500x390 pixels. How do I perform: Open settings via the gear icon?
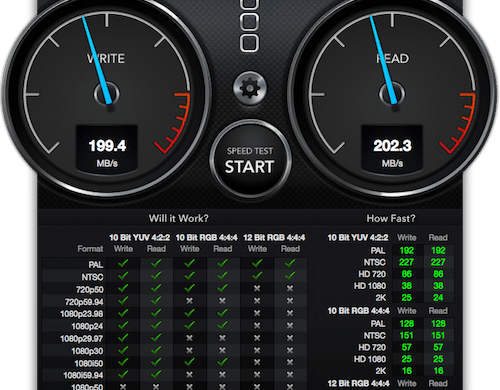(x=250, y=88)
